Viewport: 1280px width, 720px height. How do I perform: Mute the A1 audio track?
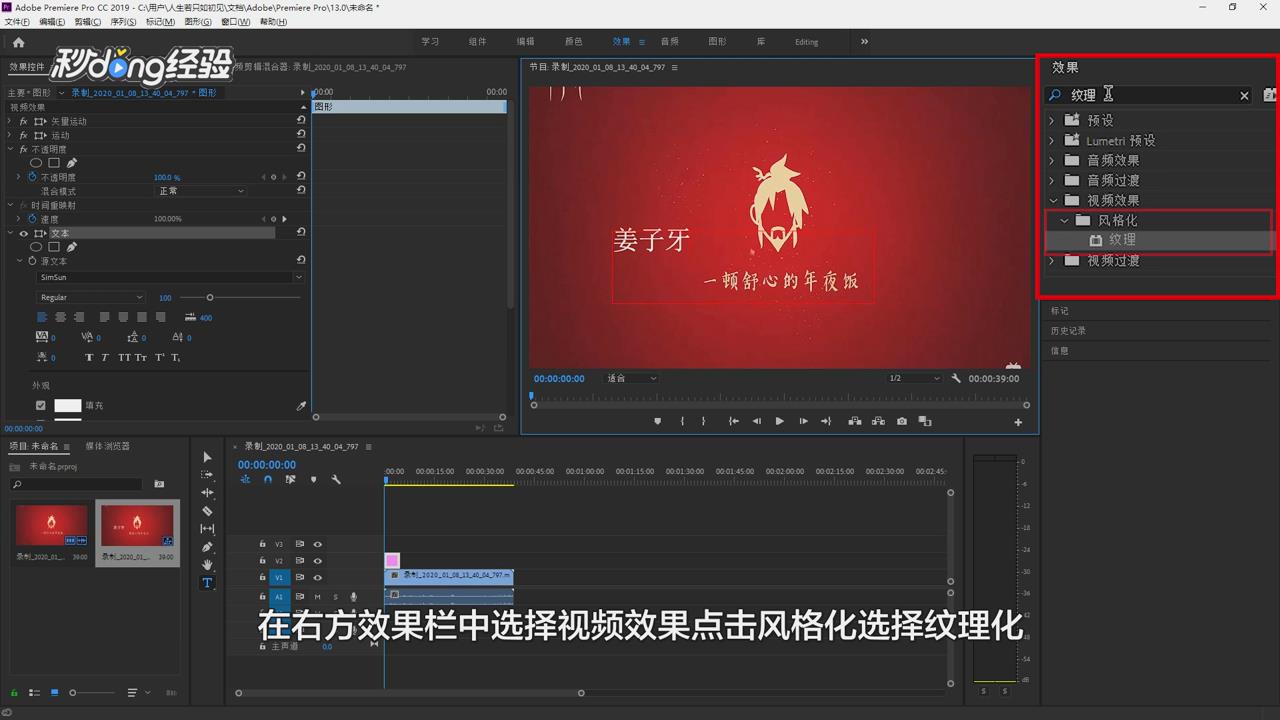pos(317,597)
